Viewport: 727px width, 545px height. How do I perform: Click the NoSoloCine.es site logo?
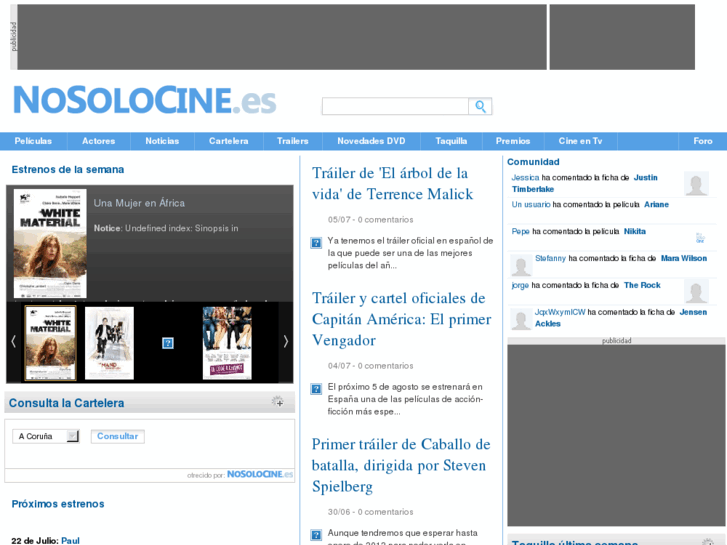pyautogui.click(x=144, y=101)
